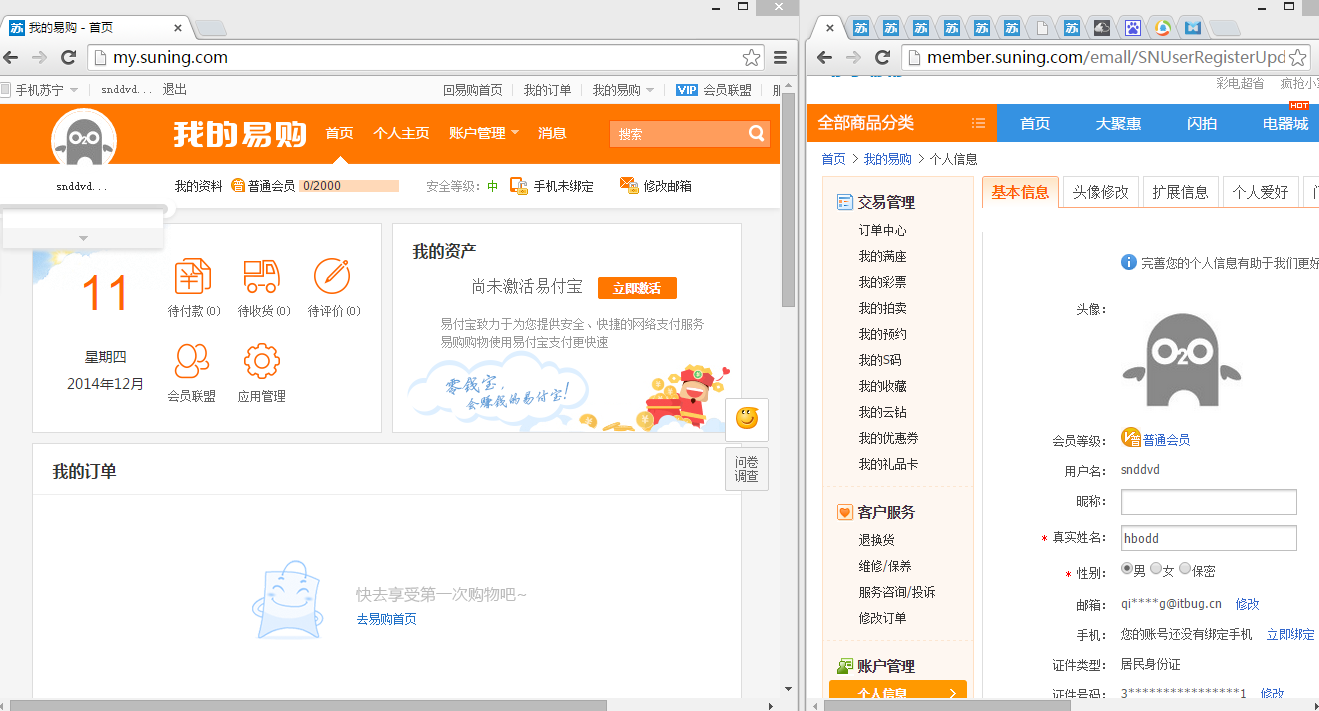The width and height of the screenshot is (1319, 711).
Task: Select 女 gender radio button
Action: [1156, 569]
